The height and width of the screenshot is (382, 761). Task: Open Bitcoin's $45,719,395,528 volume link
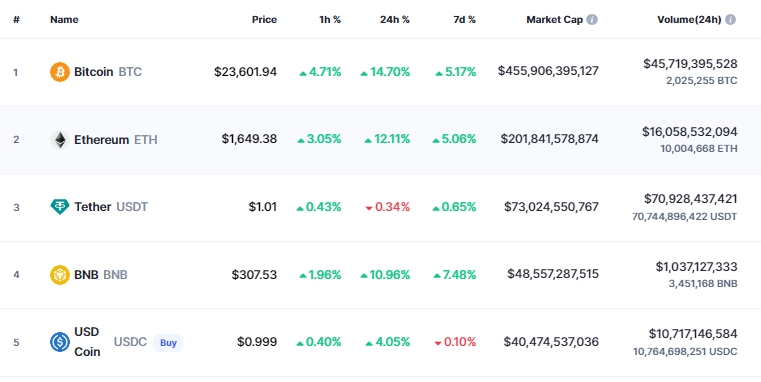pyautogui.click(x=690, y=64)
